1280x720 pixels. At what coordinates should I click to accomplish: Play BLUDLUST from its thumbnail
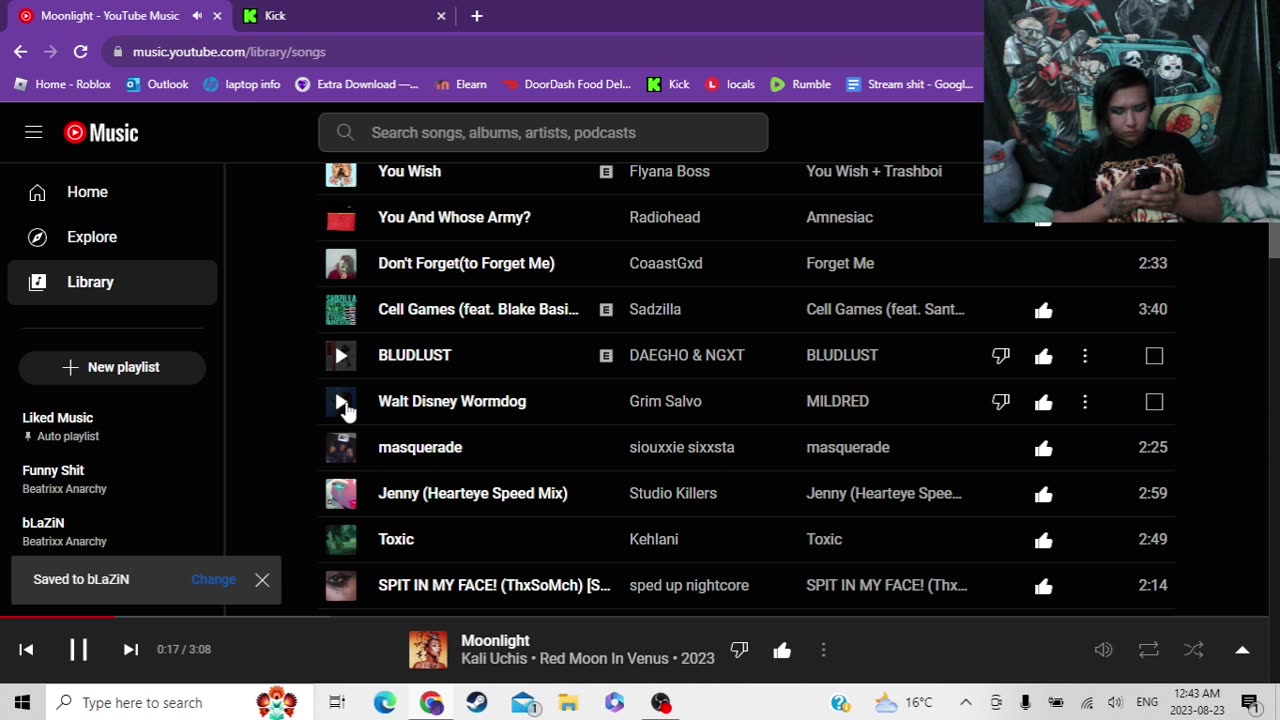pyautogui.click(x=341, y=355)
